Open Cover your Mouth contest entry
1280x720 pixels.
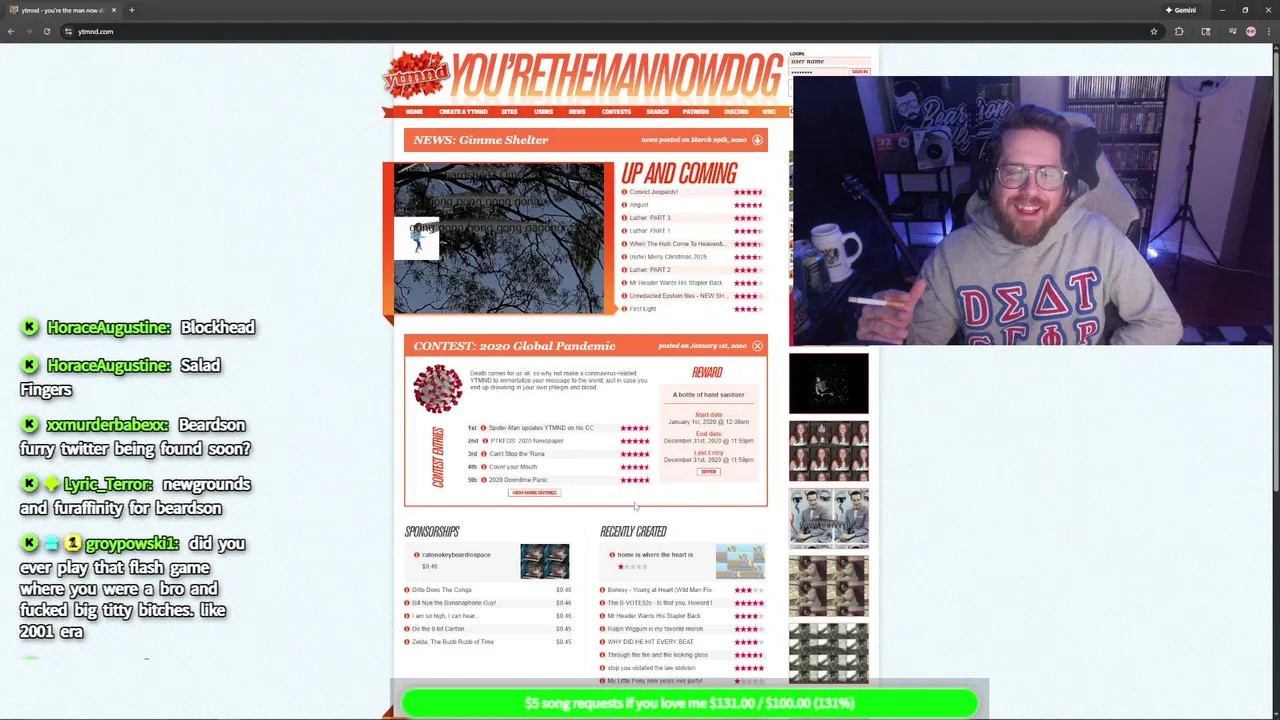513,467
